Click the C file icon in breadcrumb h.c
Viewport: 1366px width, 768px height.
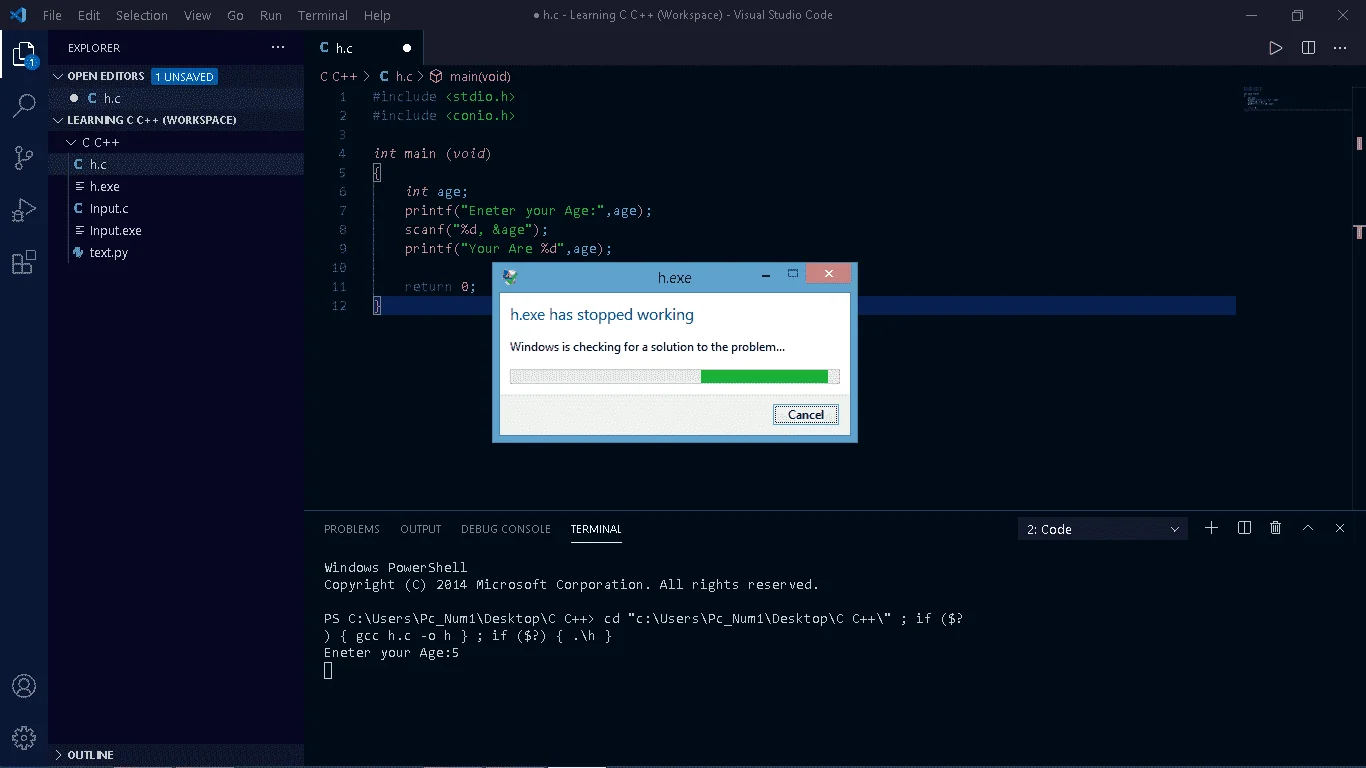(x=384, y=76)
